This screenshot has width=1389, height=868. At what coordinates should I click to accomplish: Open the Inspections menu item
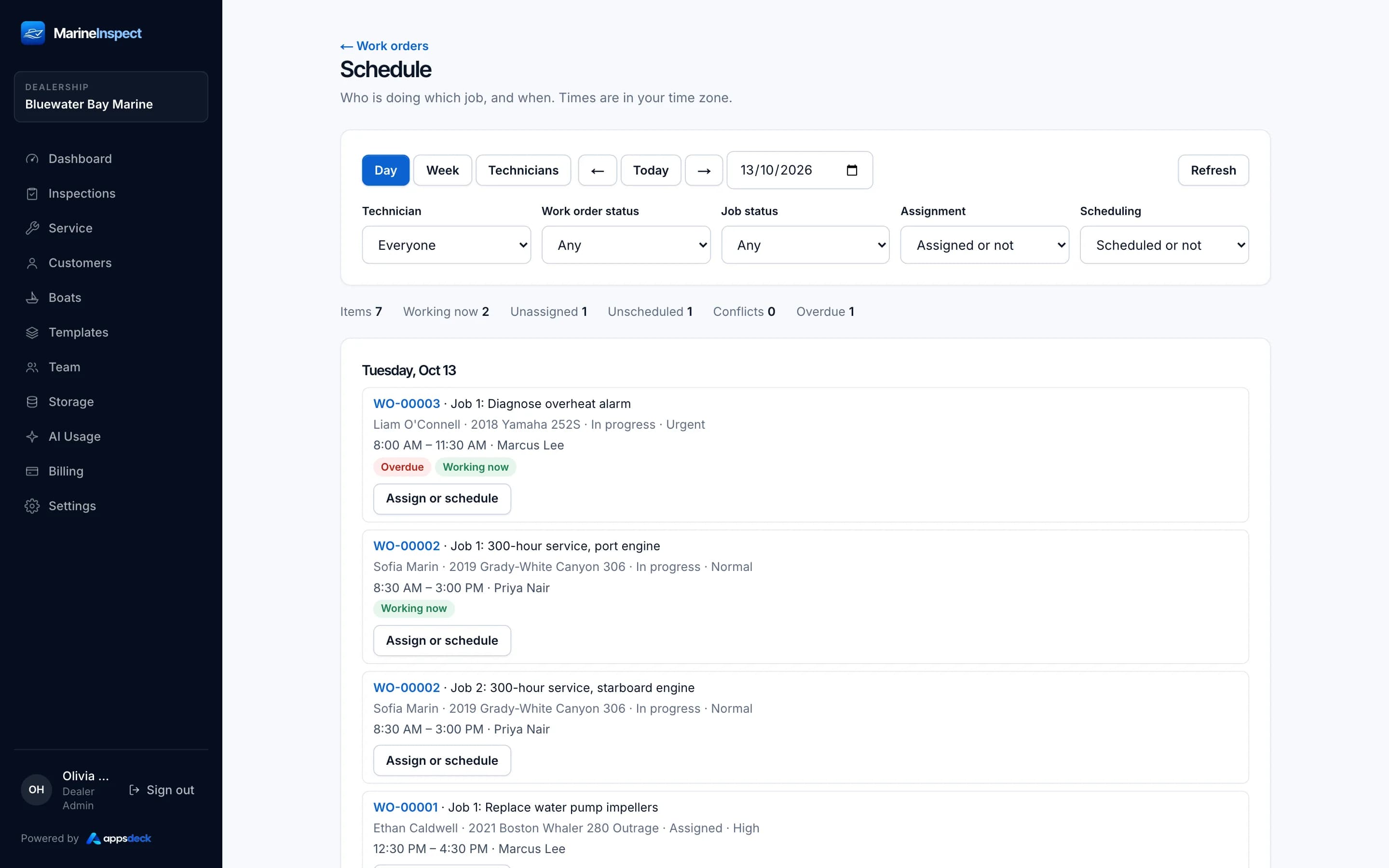click(111, 193)
